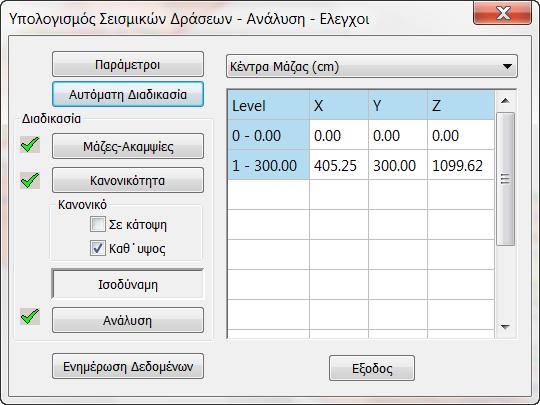Open the Κέντρα Μάζας (cm) dropdown
Viewport: 540px width, 405px height.
372,66
